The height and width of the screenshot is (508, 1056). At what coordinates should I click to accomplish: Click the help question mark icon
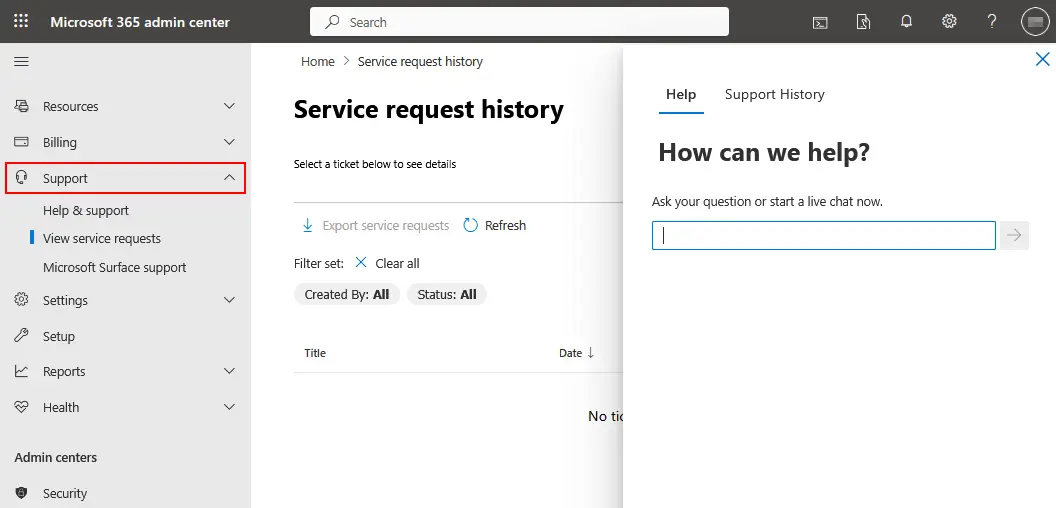(991, 22)
